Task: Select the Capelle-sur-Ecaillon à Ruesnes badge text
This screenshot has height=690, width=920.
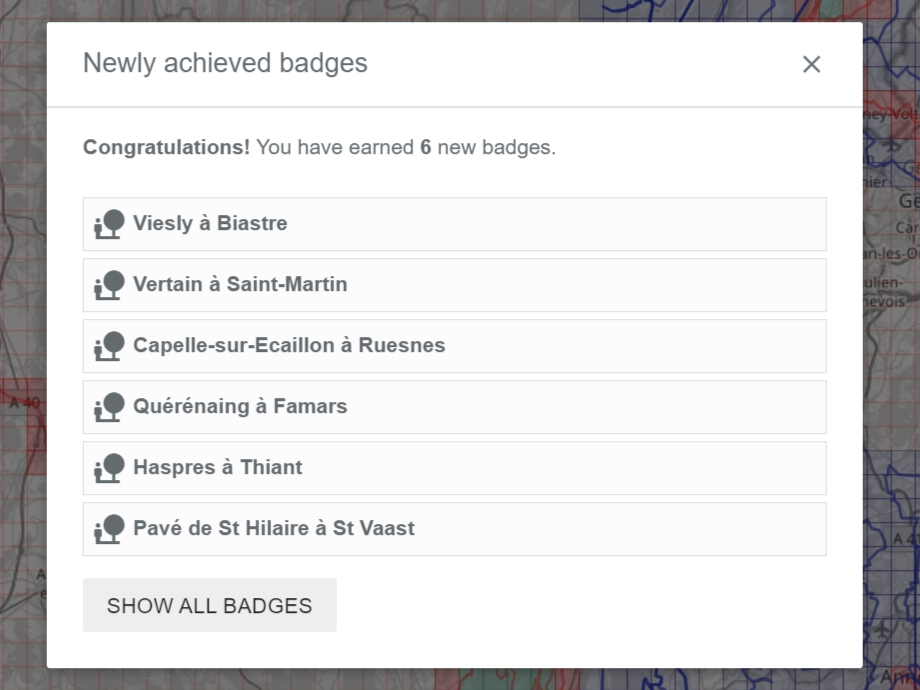Action: 289,346
